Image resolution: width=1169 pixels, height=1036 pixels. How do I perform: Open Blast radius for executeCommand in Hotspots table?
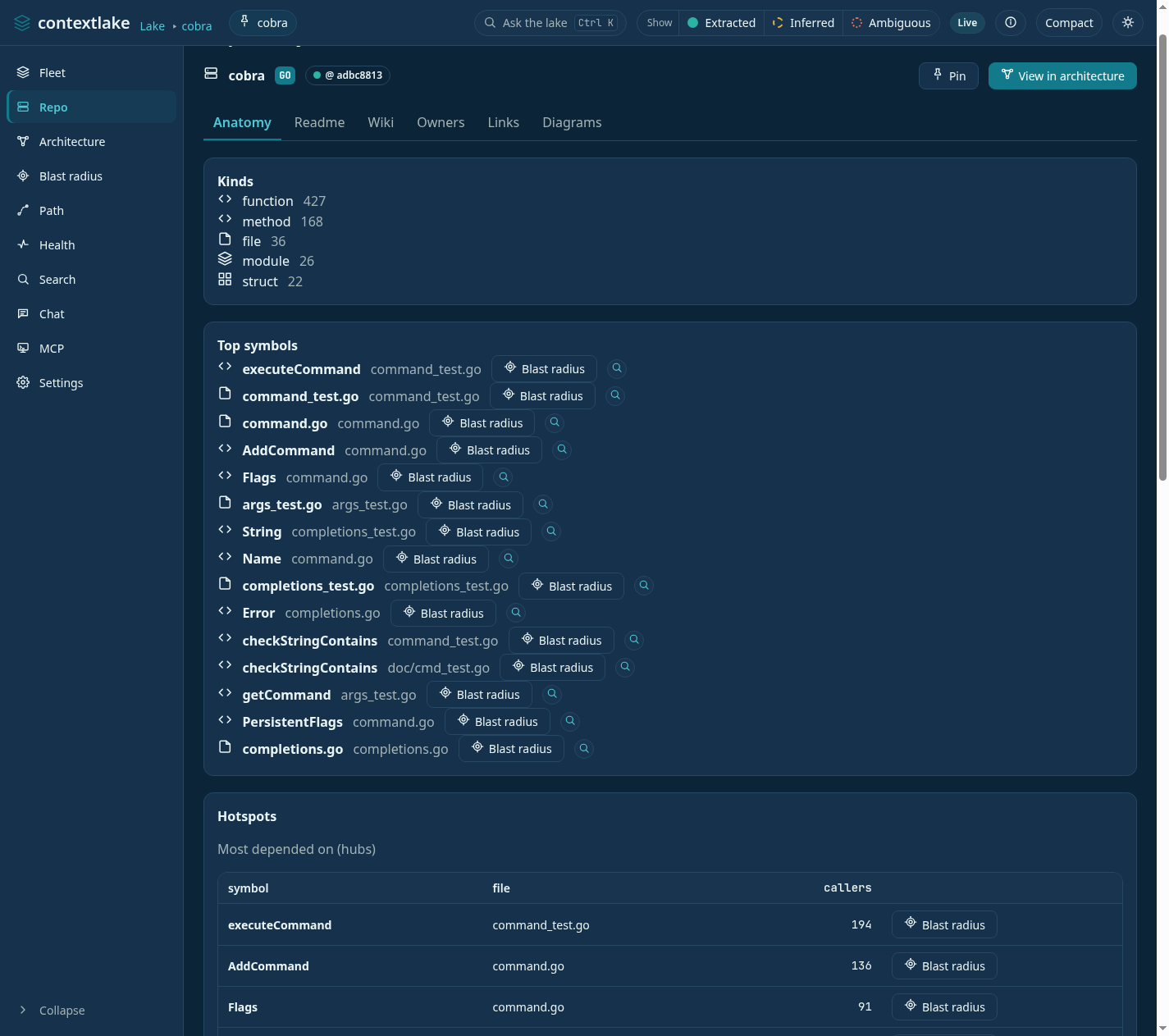click(x=944, y=924)
